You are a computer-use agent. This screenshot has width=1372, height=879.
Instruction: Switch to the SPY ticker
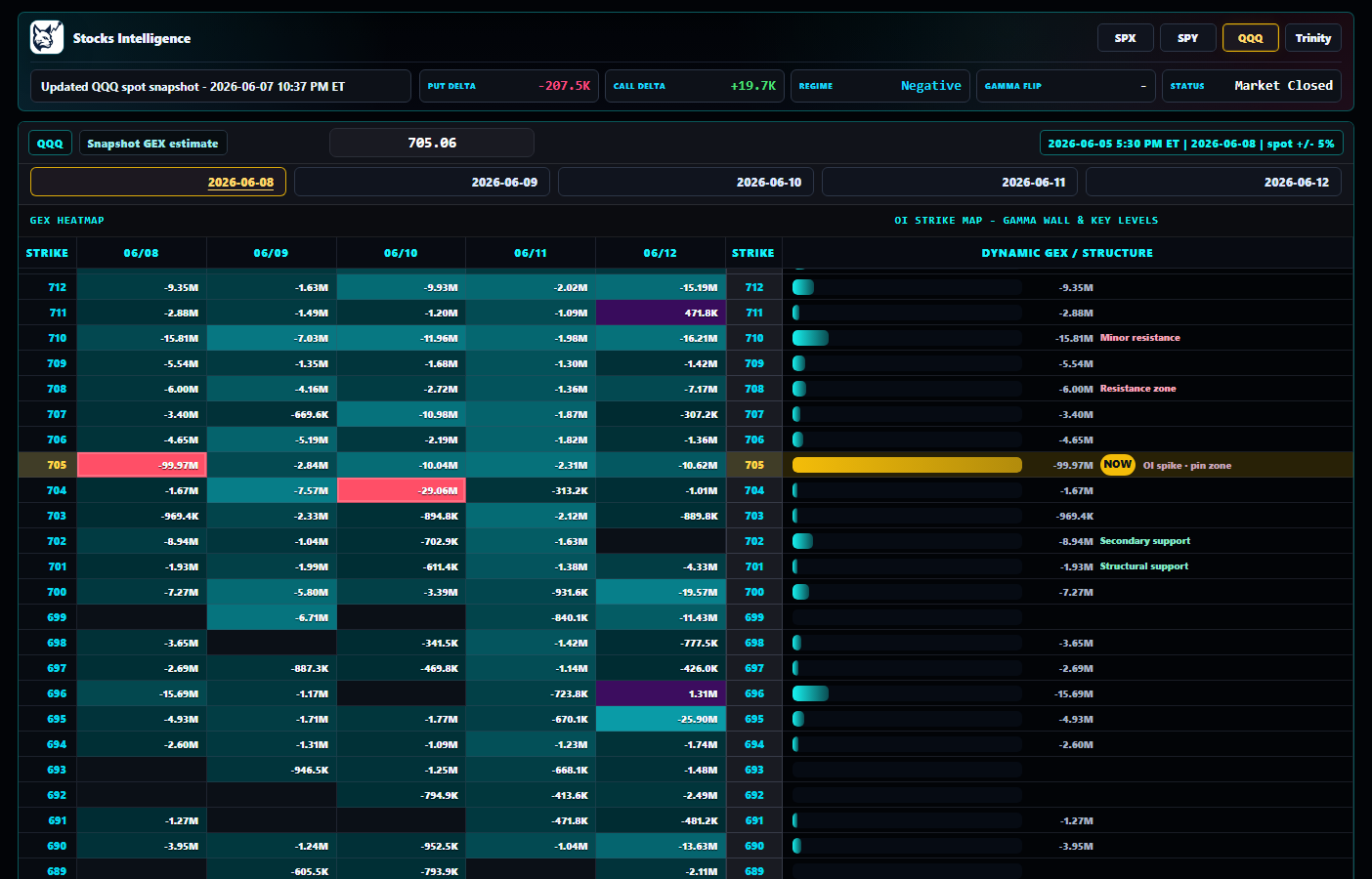[1187, 38]
